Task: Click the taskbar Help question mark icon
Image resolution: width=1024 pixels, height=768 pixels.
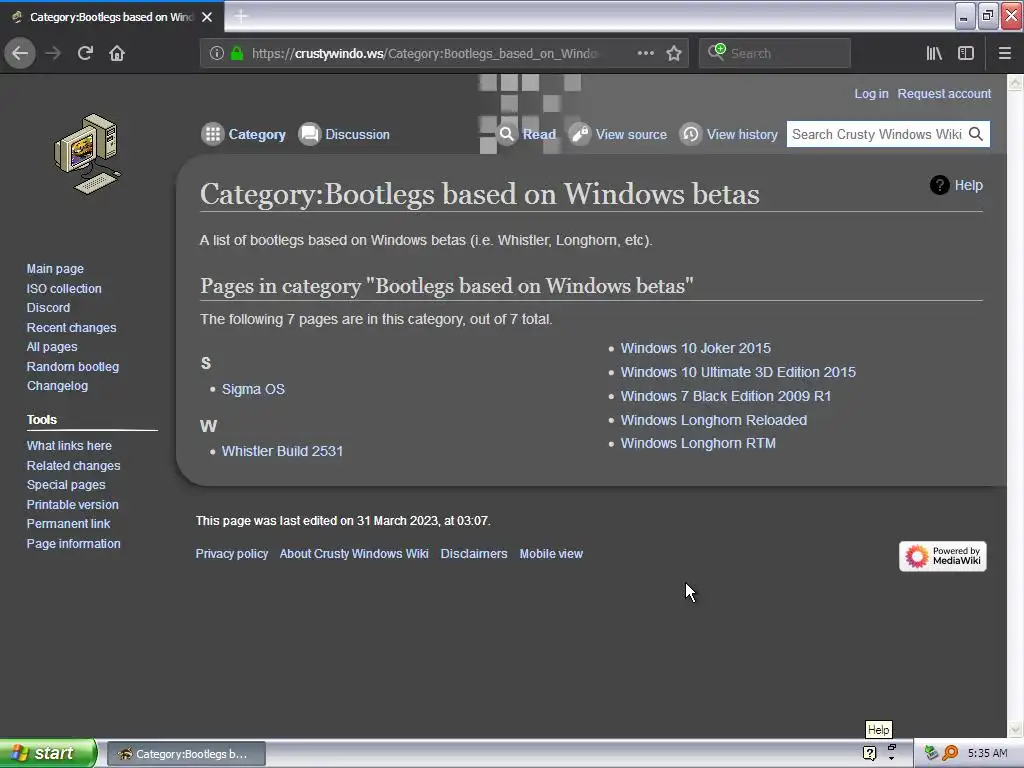Action: (869, 753)
